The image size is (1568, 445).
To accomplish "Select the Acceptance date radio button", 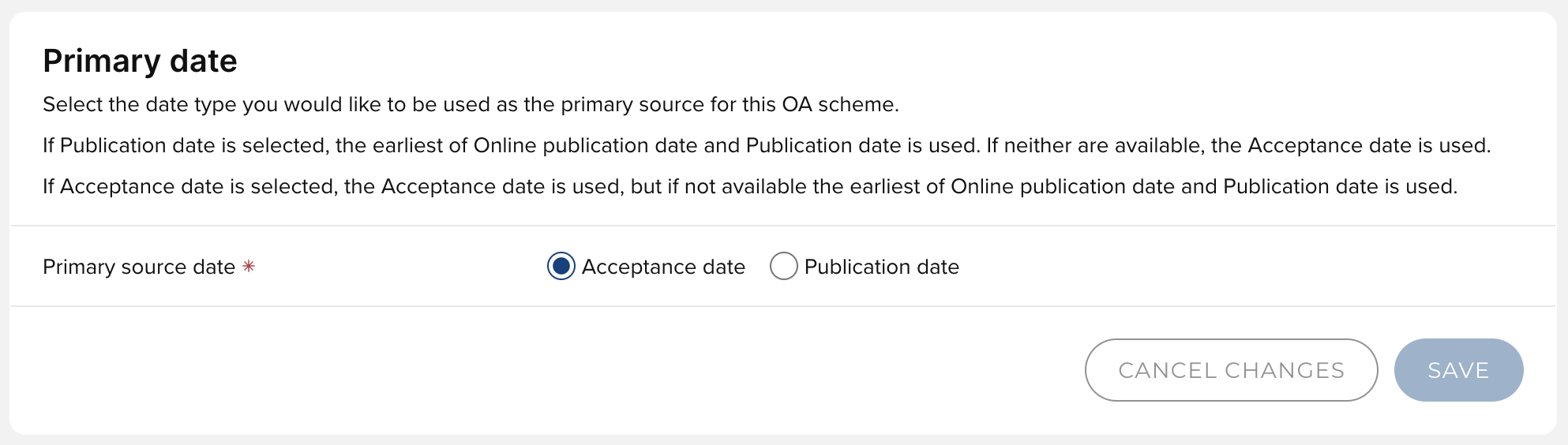I will [x=561, y=267].
